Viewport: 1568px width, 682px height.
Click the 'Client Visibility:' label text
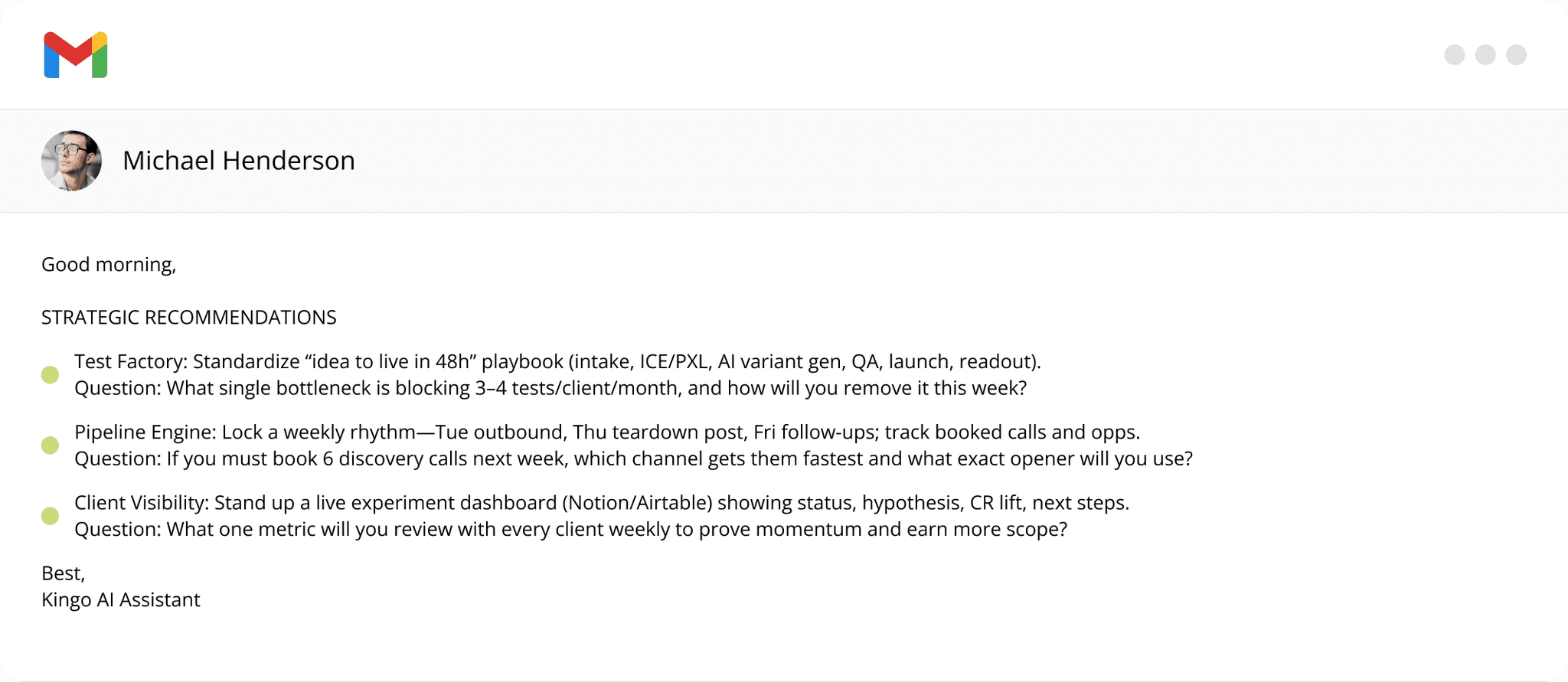click(x=141, y=503)
